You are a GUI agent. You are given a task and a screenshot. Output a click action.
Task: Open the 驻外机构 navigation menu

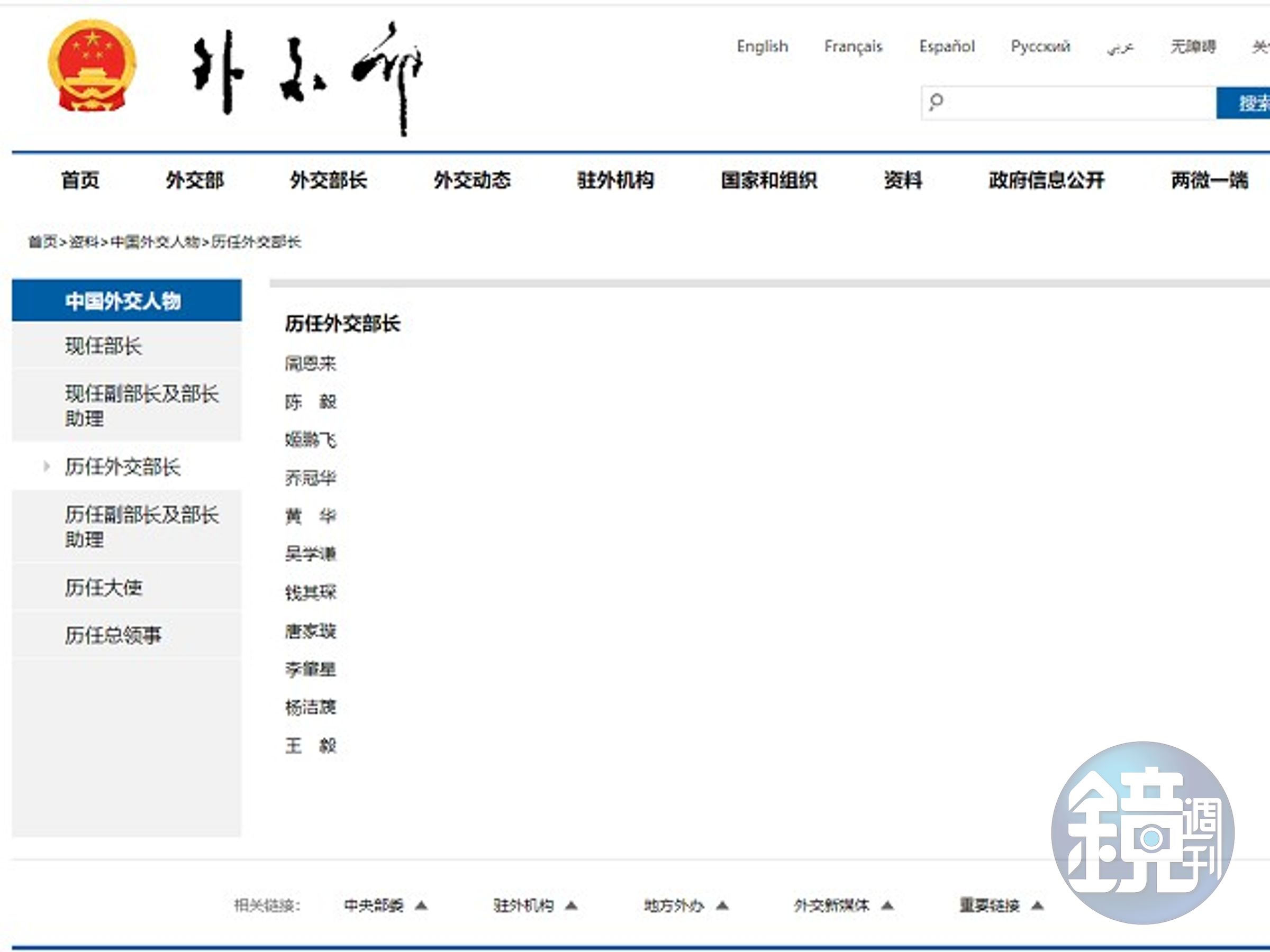pyautogui.click(x=615, y=180)
